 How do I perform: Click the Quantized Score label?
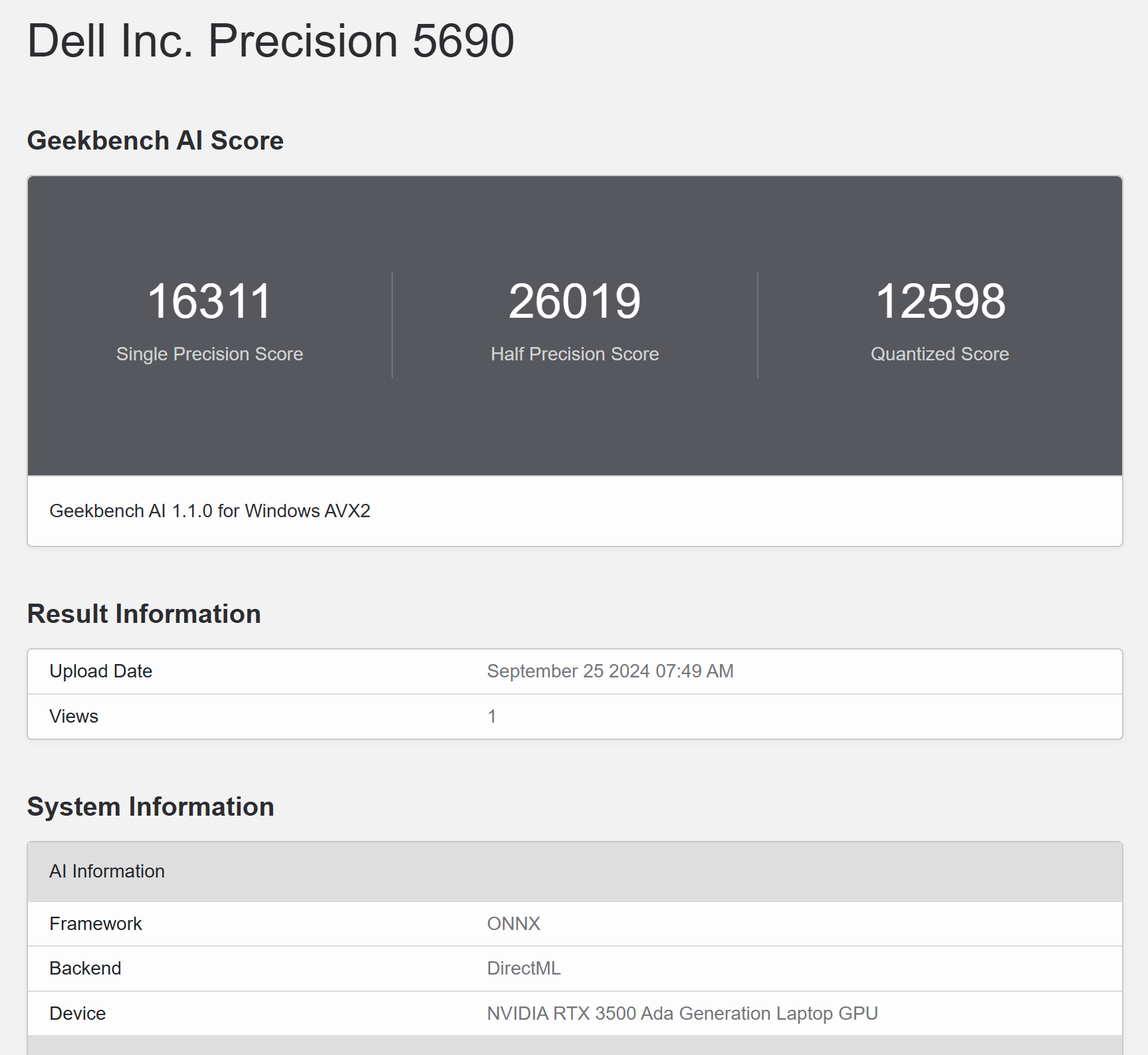pyautogui.click(x=940, y=354)
